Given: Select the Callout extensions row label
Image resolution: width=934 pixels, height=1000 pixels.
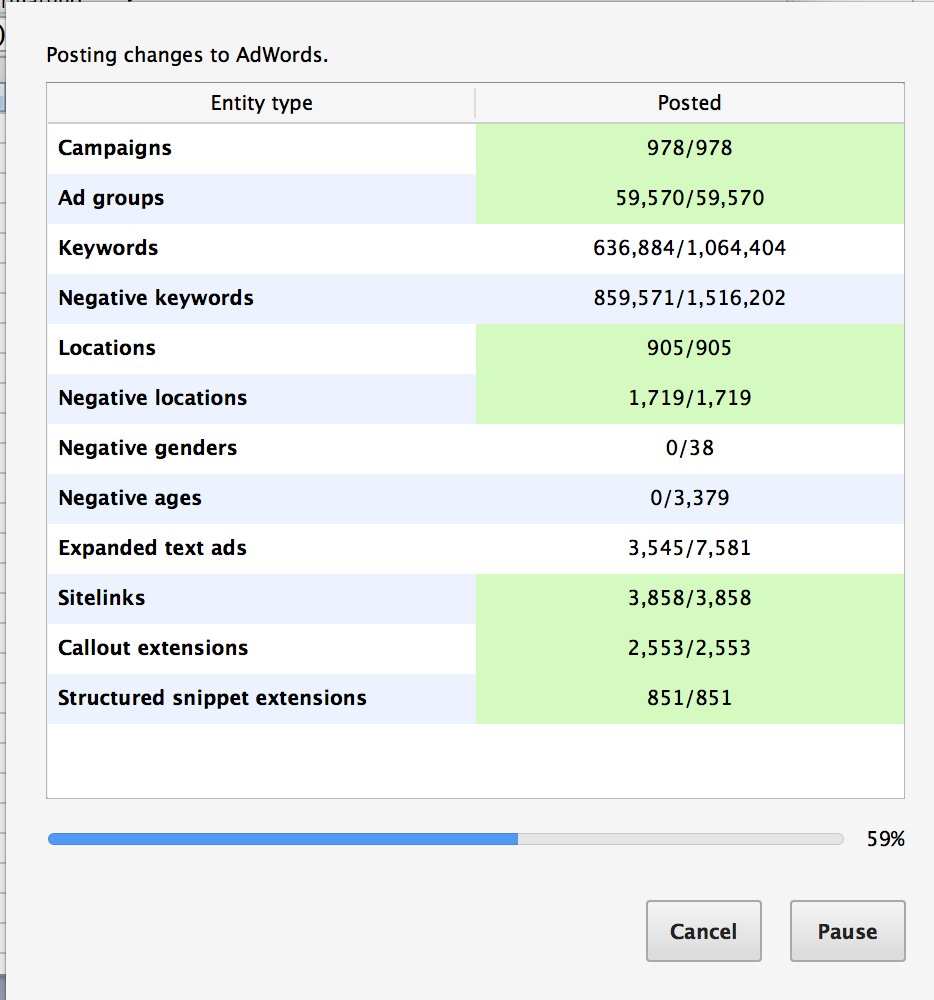Looking at the screenshot, I should pyautogui.click(x=152, y=648).
